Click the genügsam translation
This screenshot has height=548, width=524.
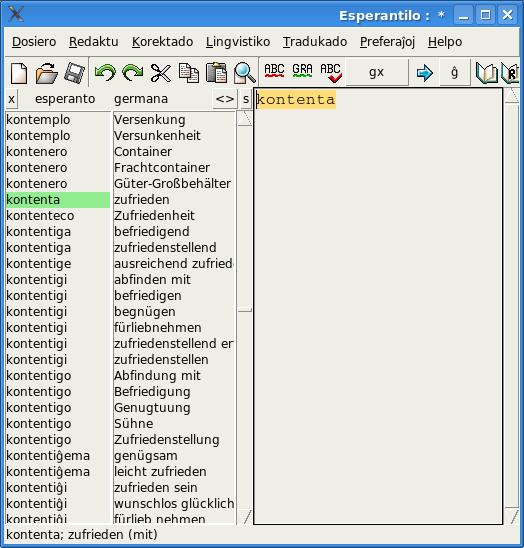(146, 456)
